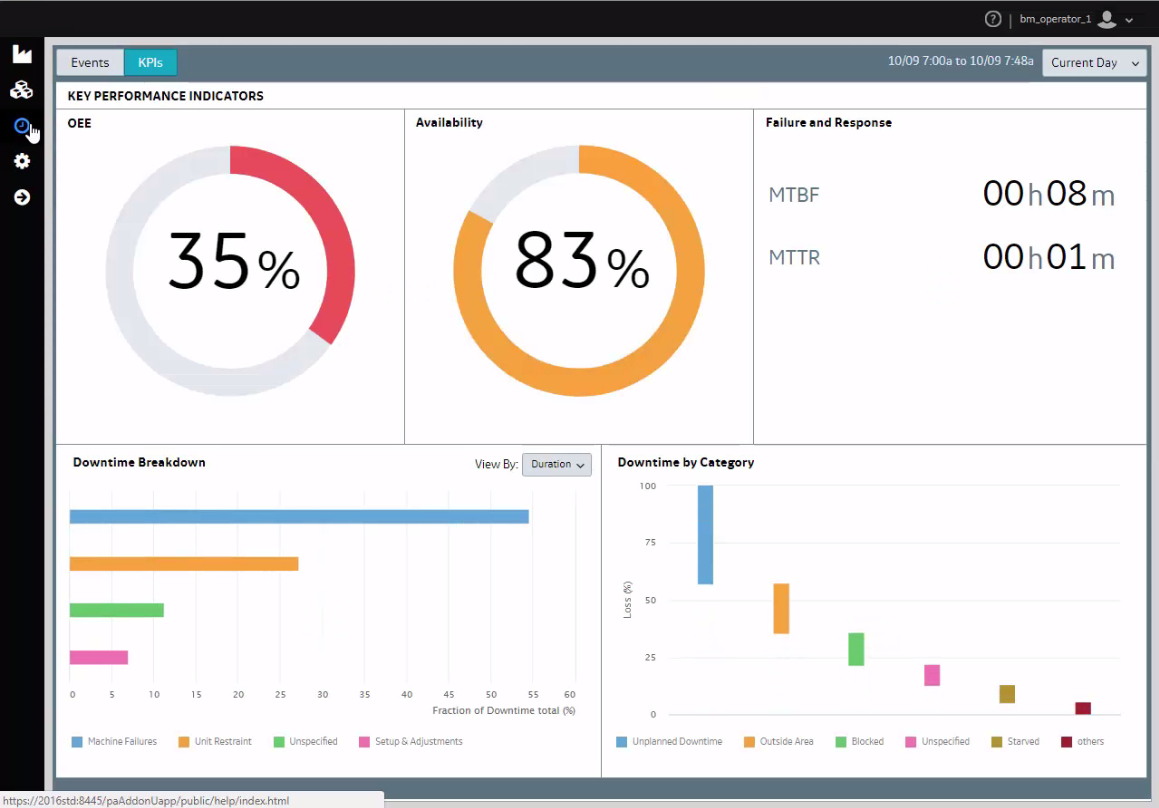Switch to the Events tab
Screen dimensions: 1159x808
coord(90,63)
